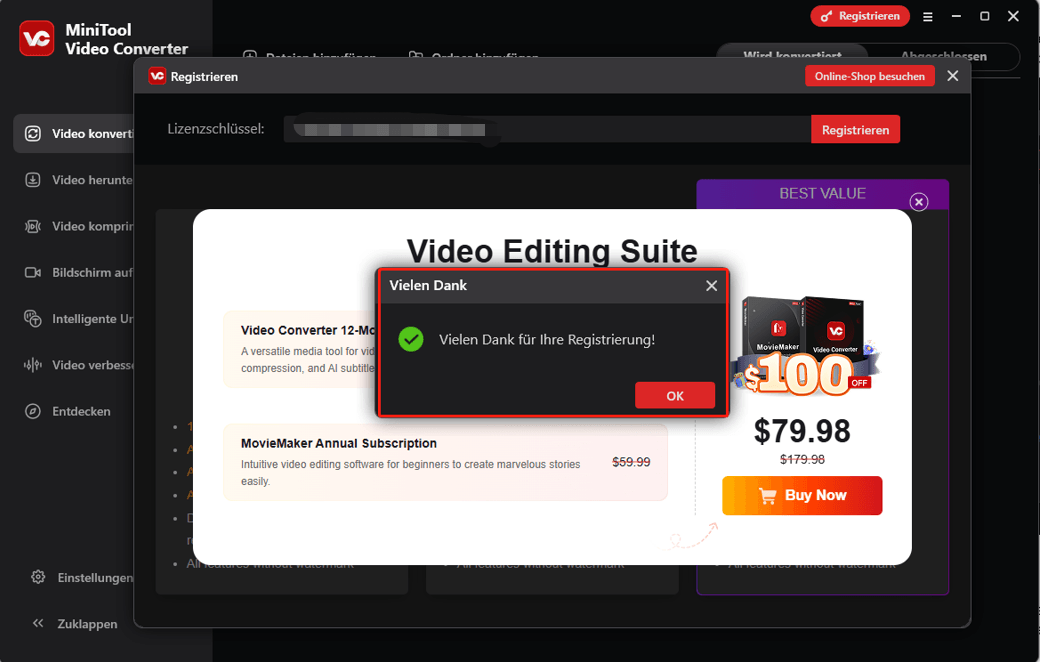Click the strikethrough $179.98 price
Screen dimensions: 1040x662
(802, 460)
